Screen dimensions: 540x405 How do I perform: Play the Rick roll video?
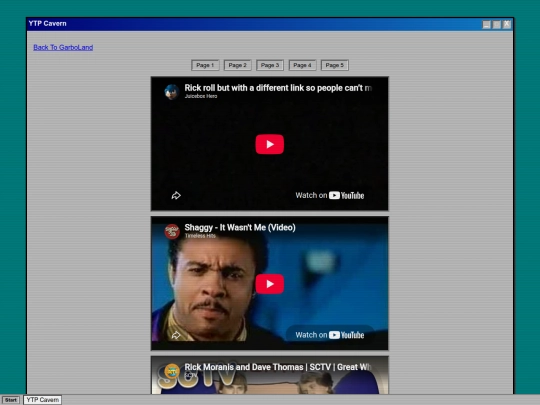click(x=270, y=144)
